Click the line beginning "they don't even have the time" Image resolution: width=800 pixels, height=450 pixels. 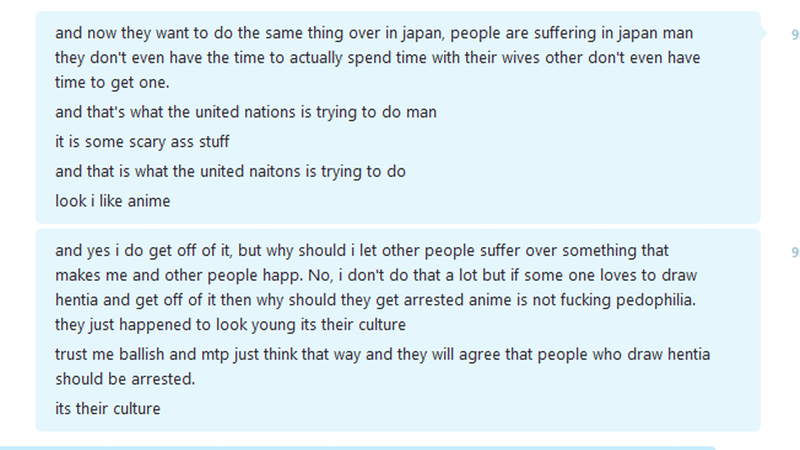click(x=378, y=58)
